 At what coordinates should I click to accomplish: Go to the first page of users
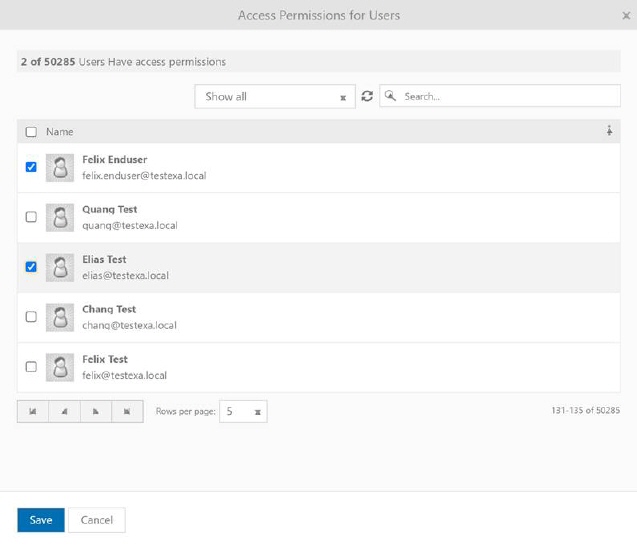32,411
